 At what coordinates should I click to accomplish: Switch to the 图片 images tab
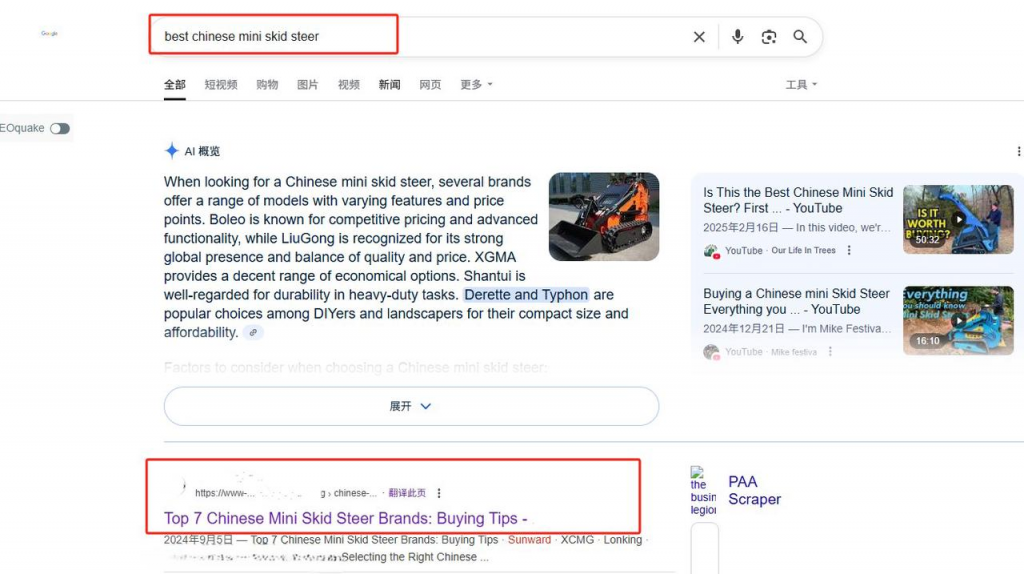point(308,85)
